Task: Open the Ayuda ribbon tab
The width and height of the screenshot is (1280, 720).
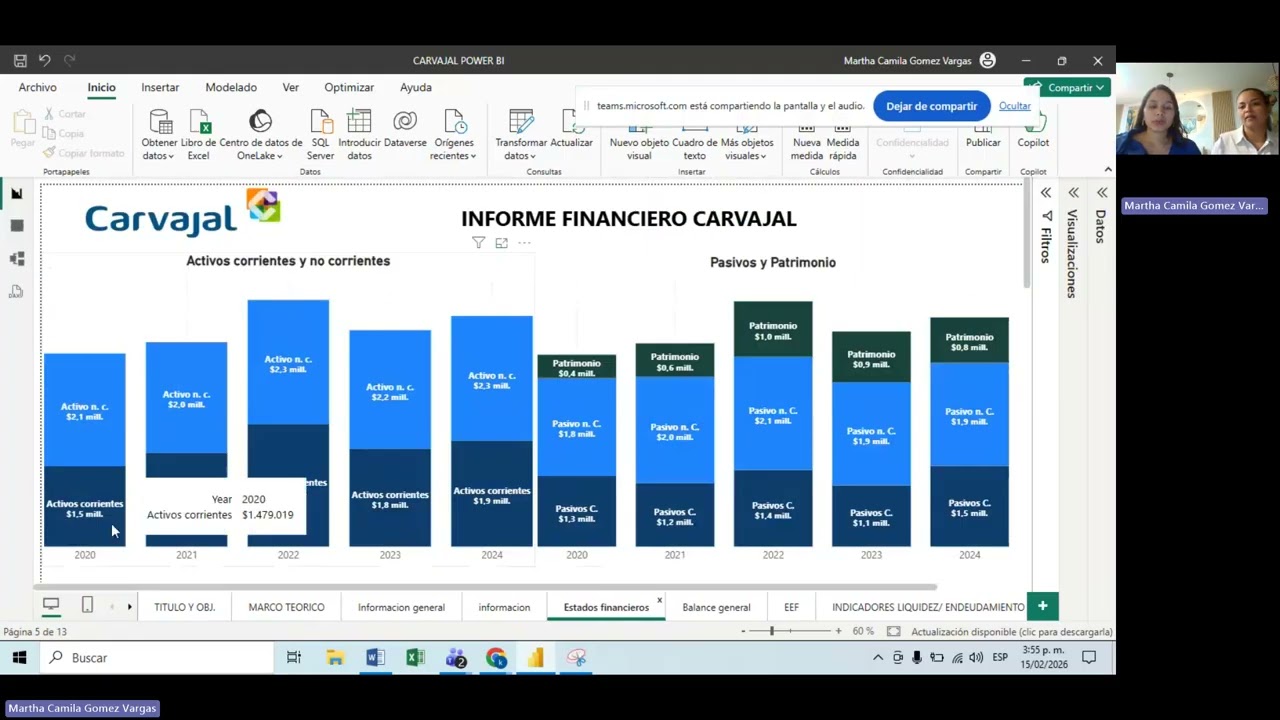Action: tap(416, 88)
